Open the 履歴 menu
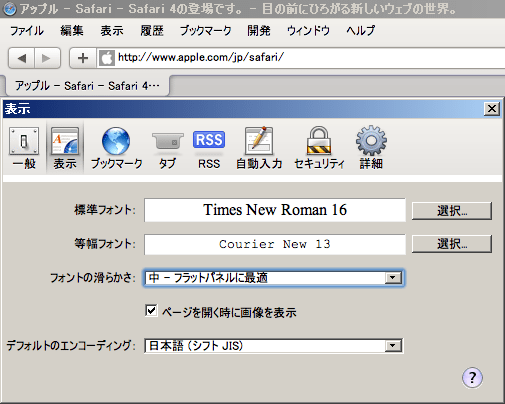The height and width of the screenshot is (404, 505). [x=152, y=31]
